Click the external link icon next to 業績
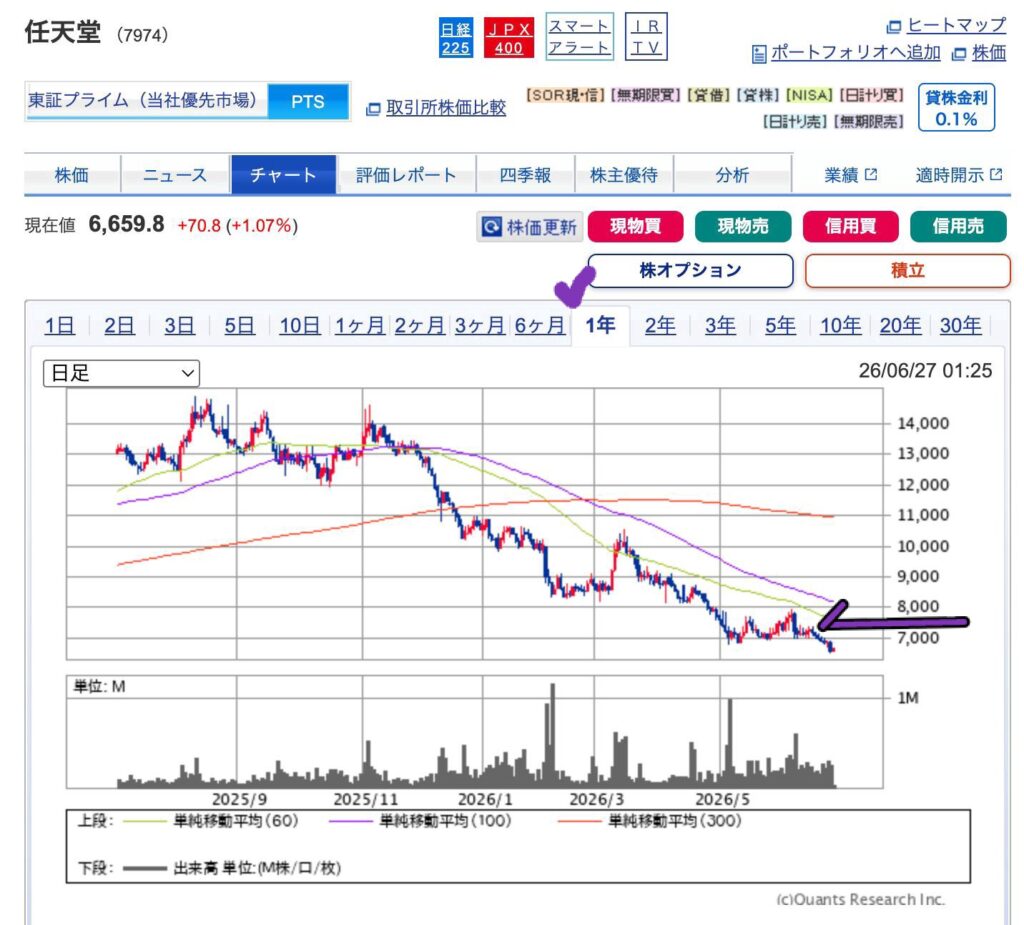1024x925 pixels. 871,174
